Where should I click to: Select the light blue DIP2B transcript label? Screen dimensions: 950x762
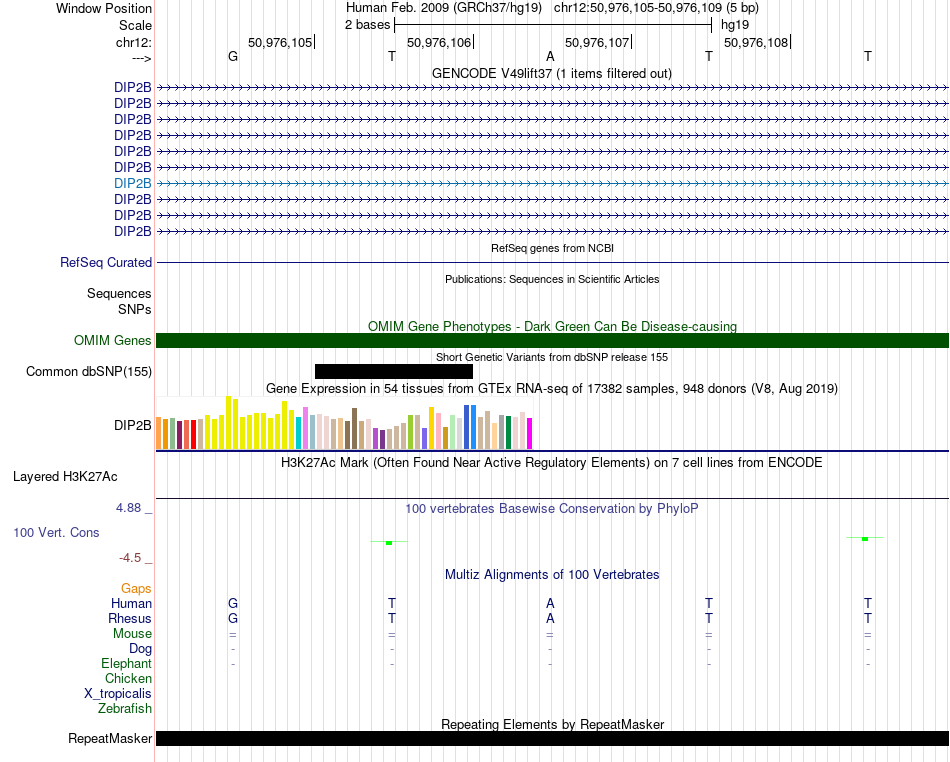click(133, 183)
